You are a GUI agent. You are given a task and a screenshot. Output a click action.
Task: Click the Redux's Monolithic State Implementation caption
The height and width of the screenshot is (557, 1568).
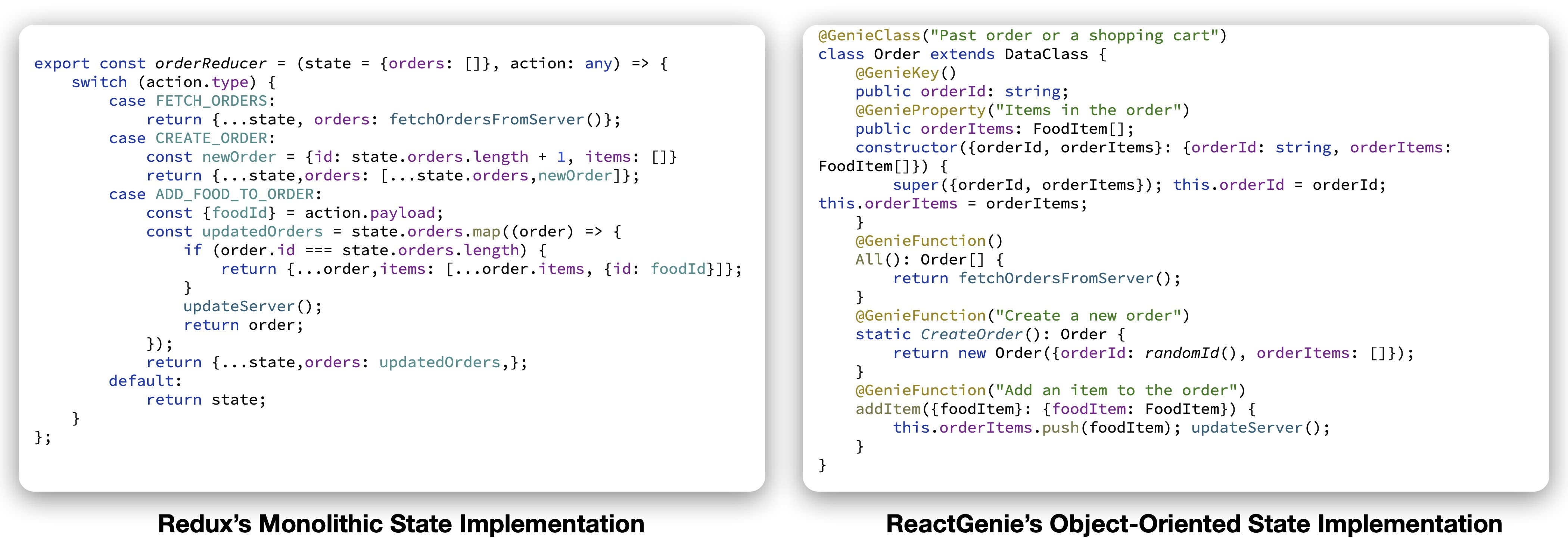coord(401,524)
